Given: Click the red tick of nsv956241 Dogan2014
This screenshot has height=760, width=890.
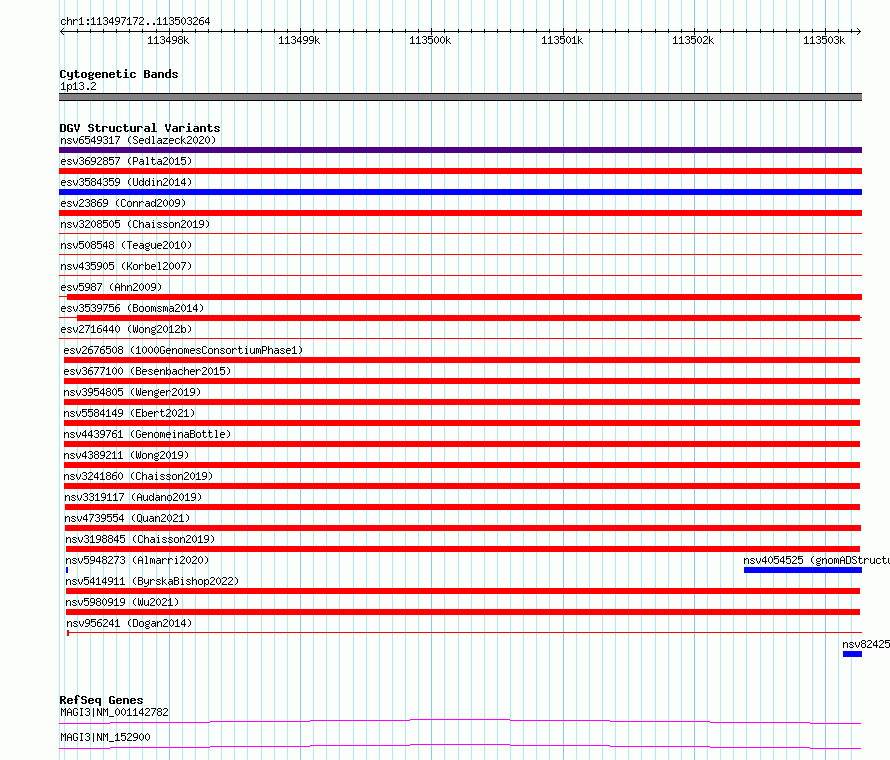Looking at the screenshot, I should click(68, 633).
